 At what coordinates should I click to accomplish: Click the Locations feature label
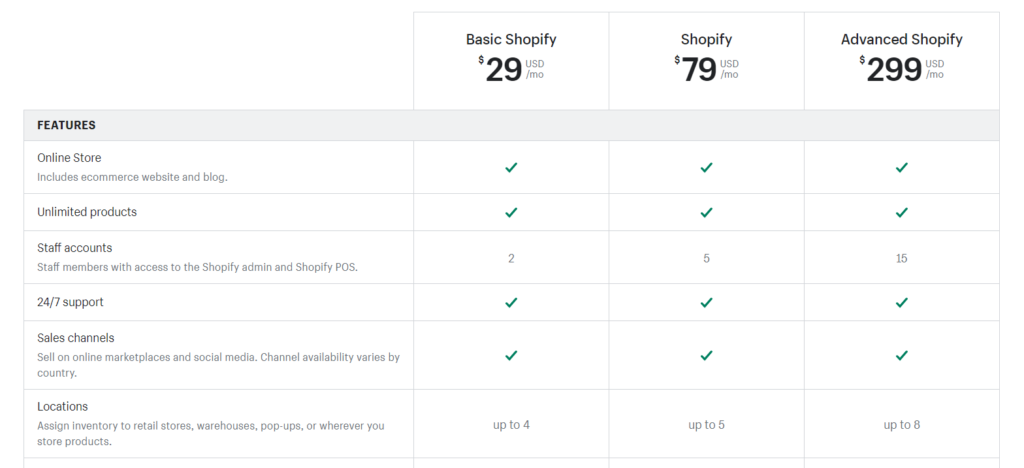(63, 407)
